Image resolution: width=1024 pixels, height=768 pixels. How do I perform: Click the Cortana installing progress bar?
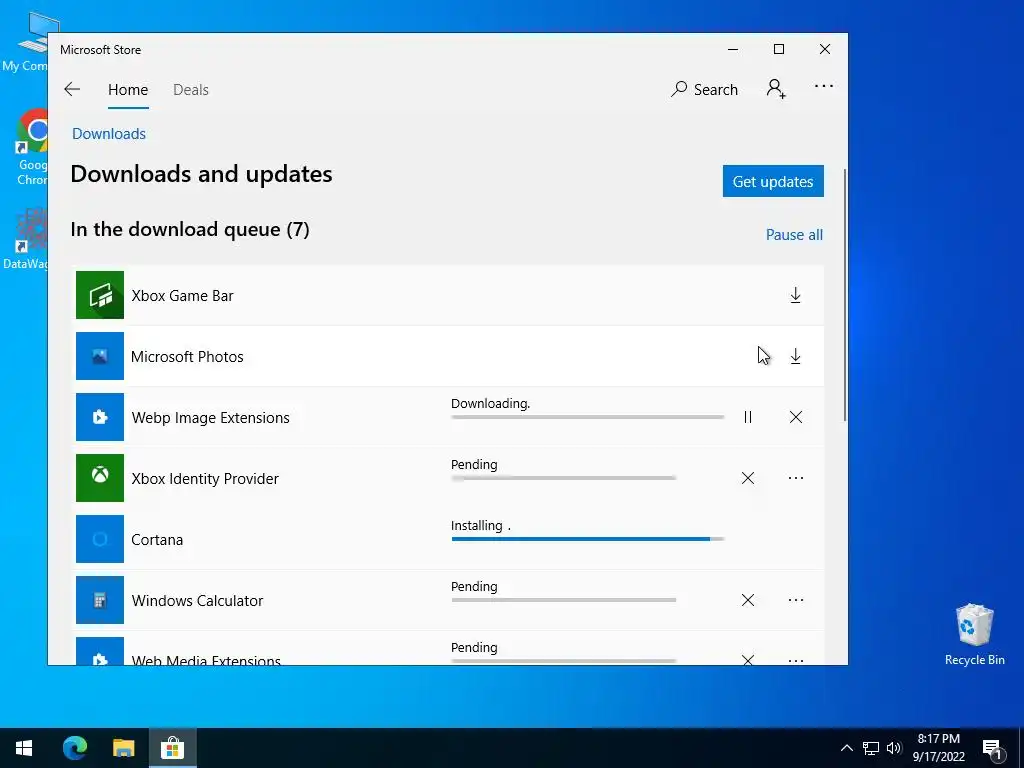[587, 539]
